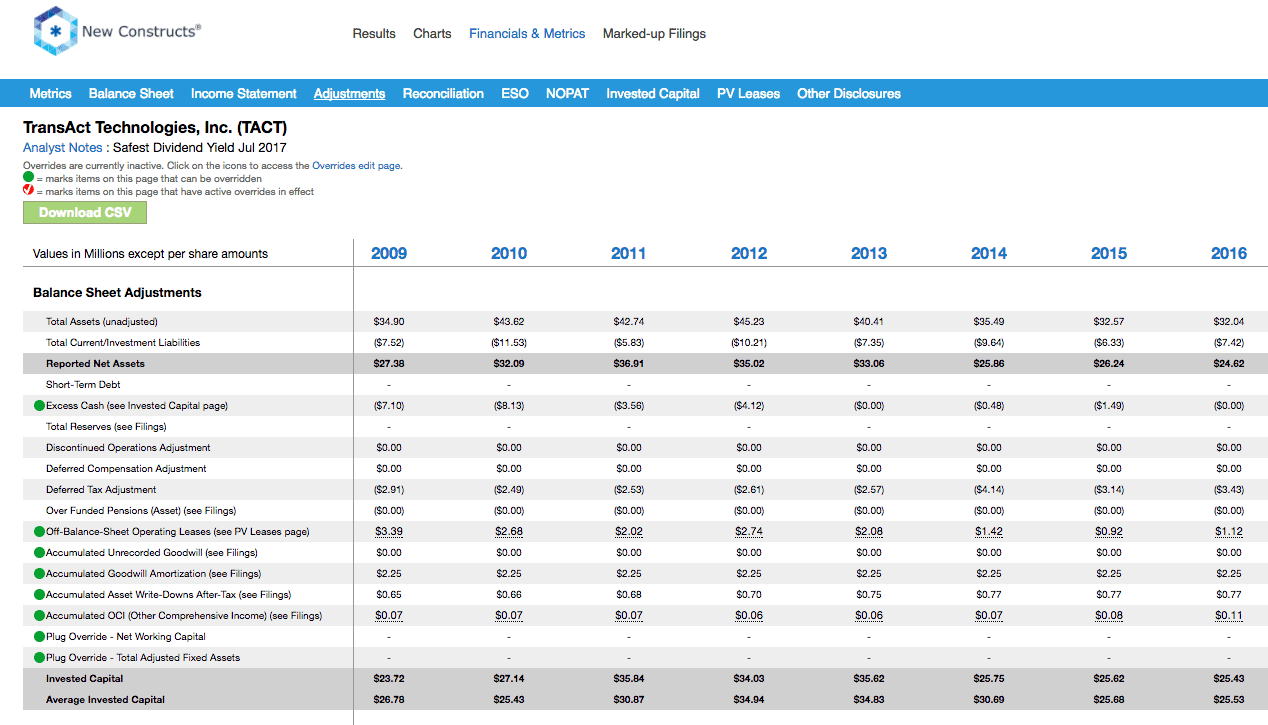This screenshot has height=725, width=1268.
Task: Open the 2012 operating leases value $2.74
Action: tap(749, 532)
